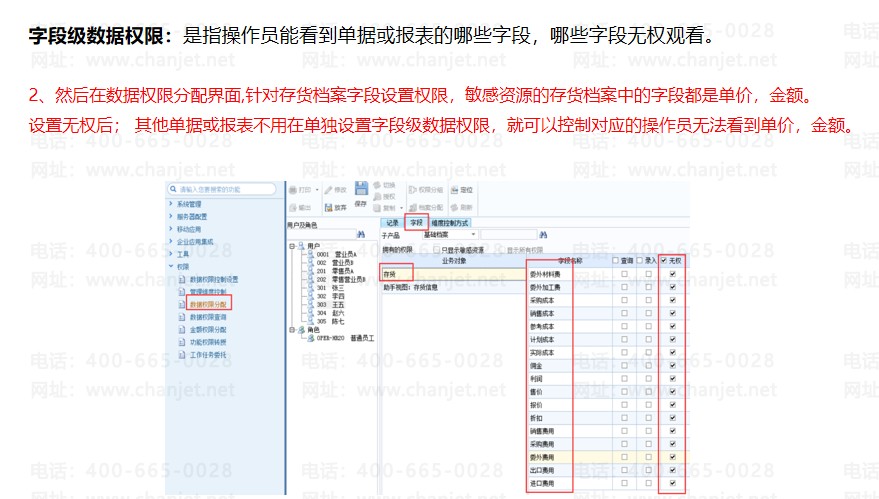
Task: Click the function search box in sidebar
Action: coord(222,188)
